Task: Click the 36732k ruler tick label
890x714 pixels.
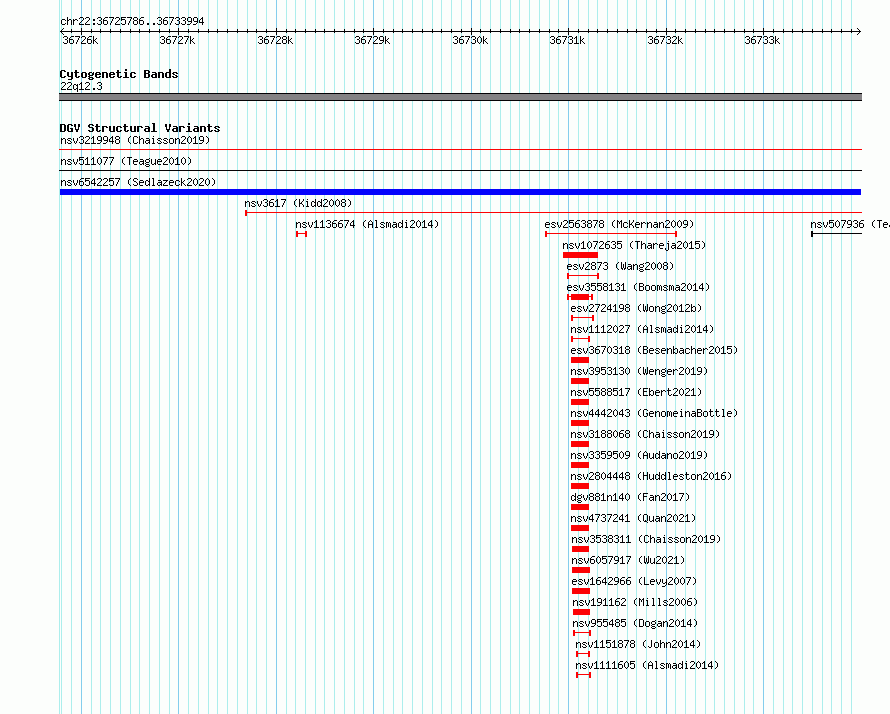Action: pos(665,40)
